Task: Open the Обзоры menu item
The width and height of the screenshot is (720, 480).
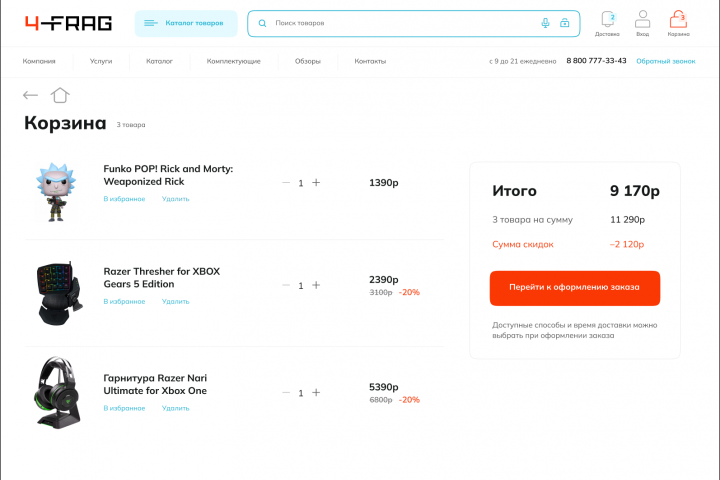Action: pos(307,61)
